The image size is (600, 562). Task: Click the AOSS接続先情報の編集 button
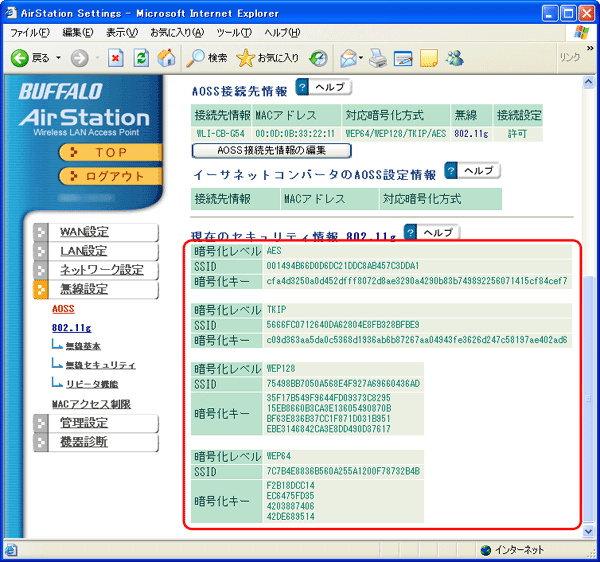click(271, 150)
